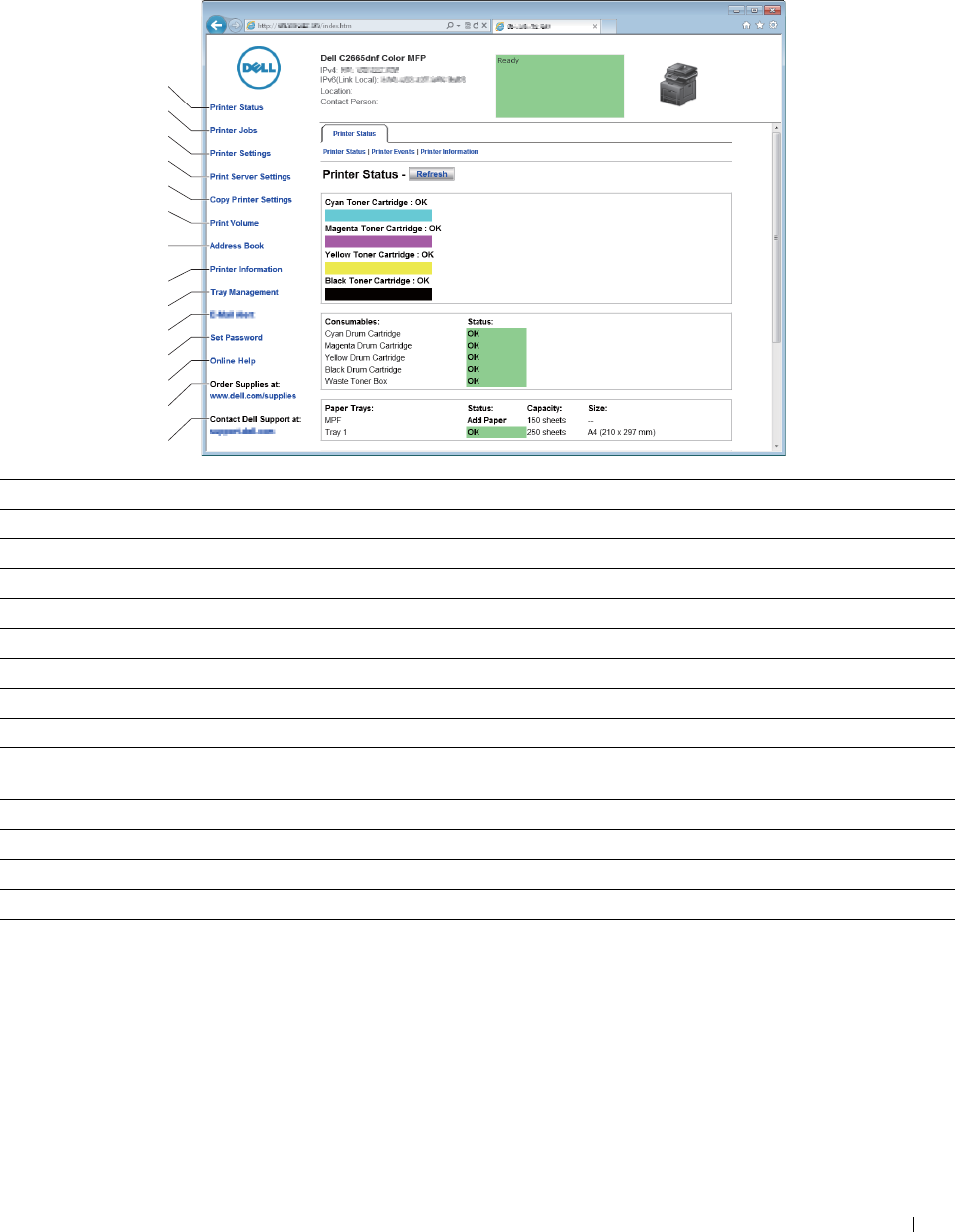
Task: Click A4 (210 x 297 mm) size value
Action: 621,432
